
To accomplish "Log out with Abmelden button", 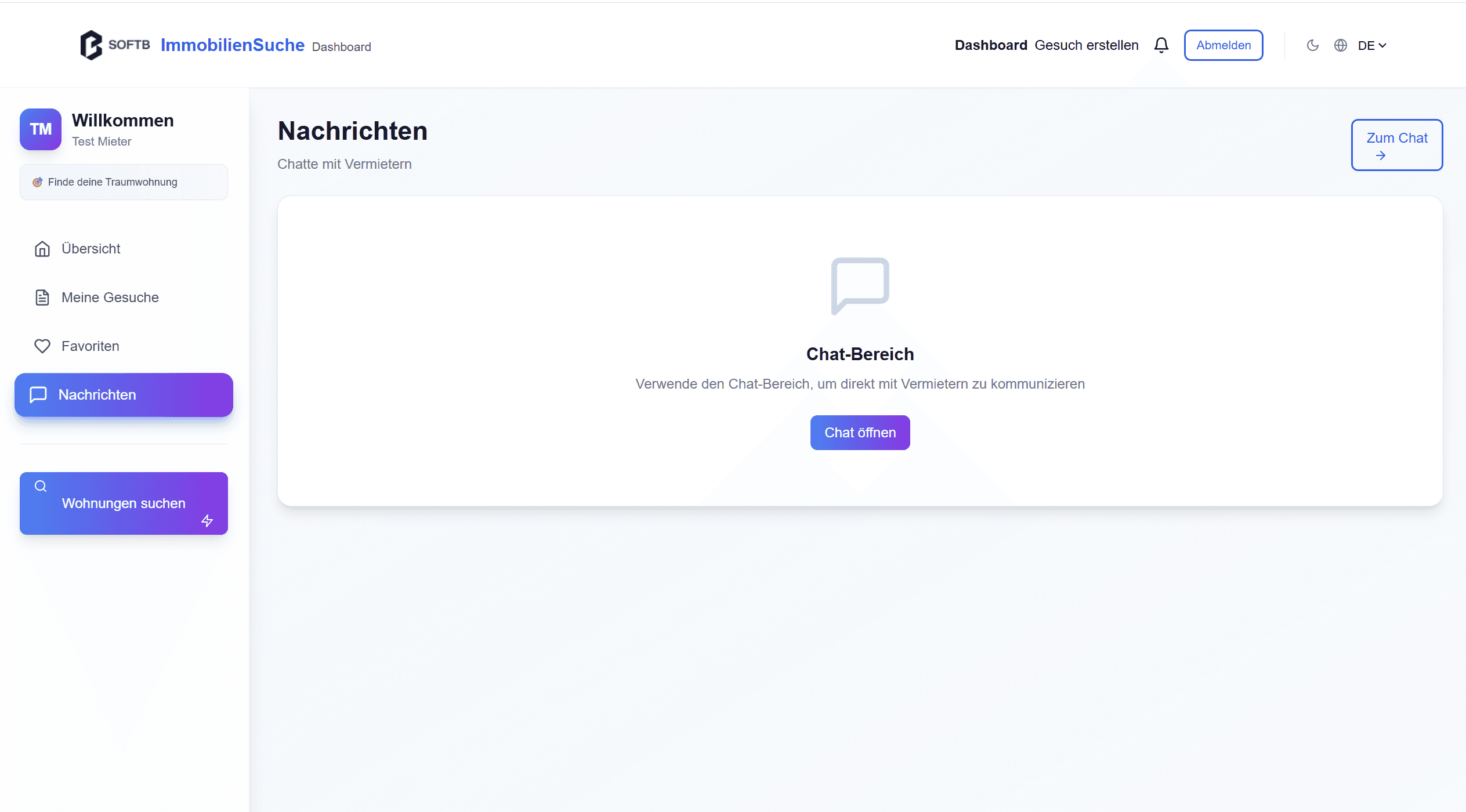I will (1223, 45).
